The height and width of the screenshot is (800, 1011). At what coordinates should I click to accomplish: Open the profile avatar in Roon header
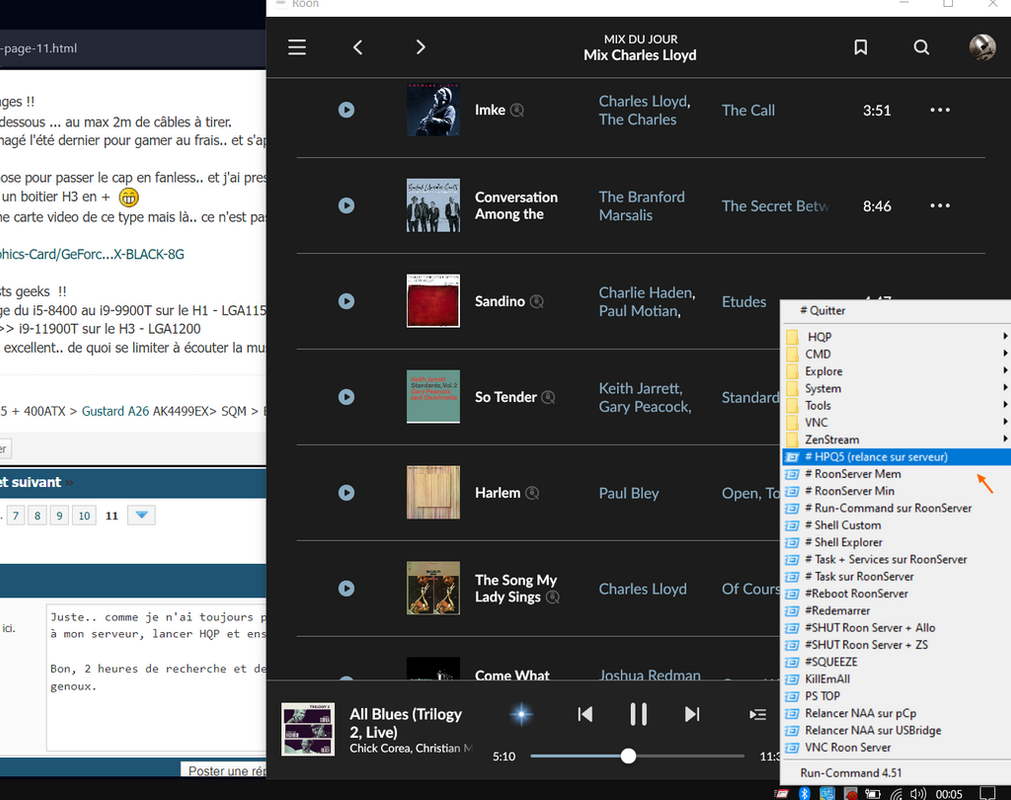coord(983,47)
